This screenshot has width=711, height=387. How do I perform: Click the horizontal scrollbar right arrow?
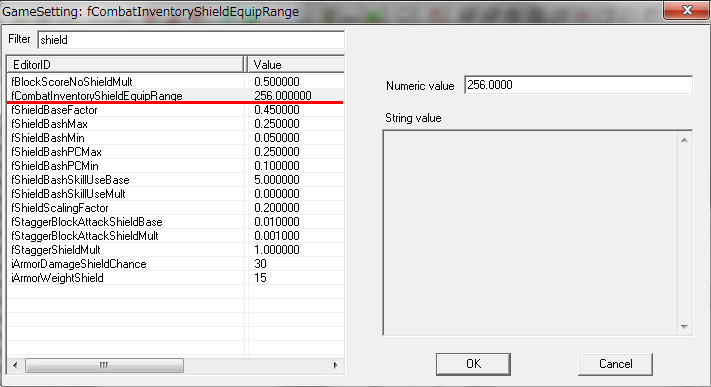tap(336, 365)
